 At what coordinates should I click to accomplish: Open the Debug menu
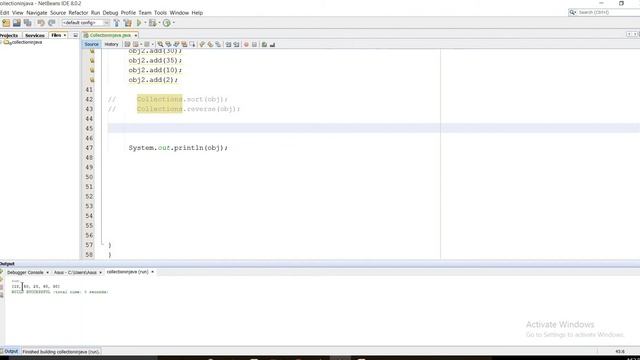110,13
